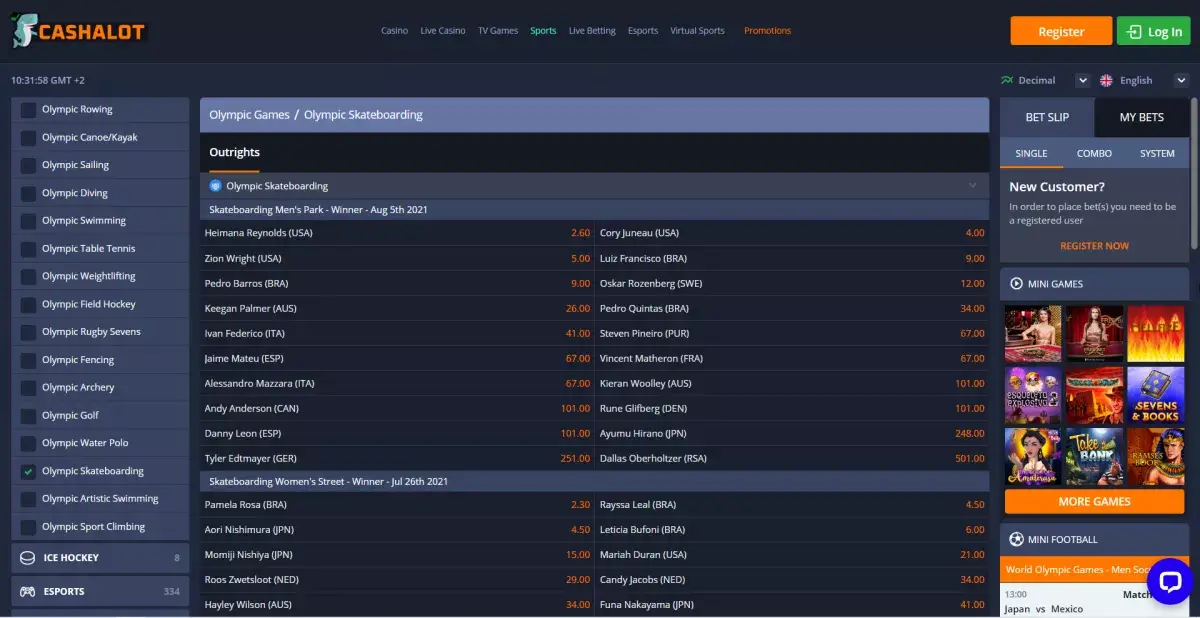Image resolution: width=1200 pixels, height=618 pixels.
Task: Open the English language dropdown
Action: coord(1181,80)
